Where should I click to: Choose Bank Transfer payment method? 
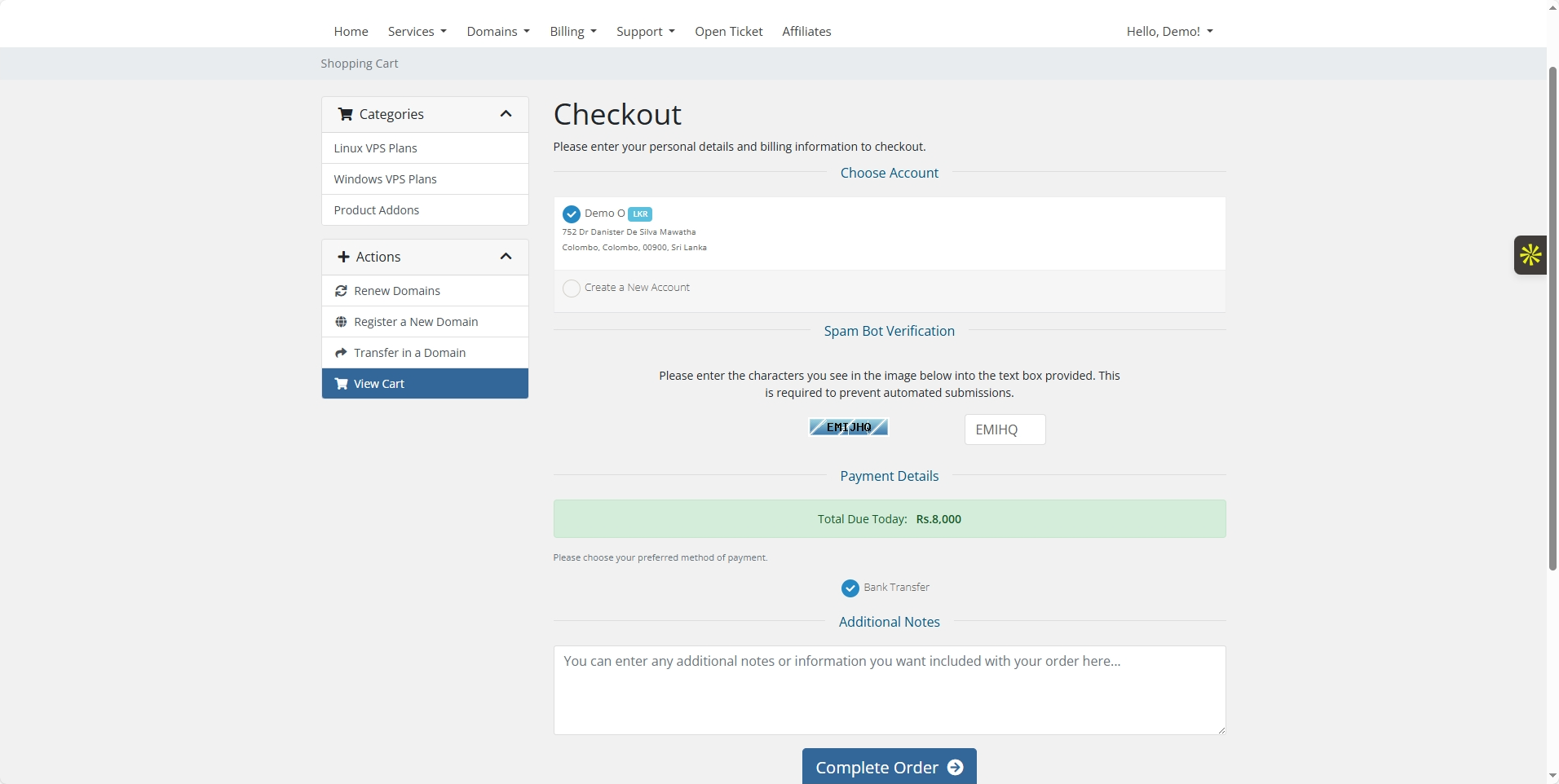(x=850, y=588)
